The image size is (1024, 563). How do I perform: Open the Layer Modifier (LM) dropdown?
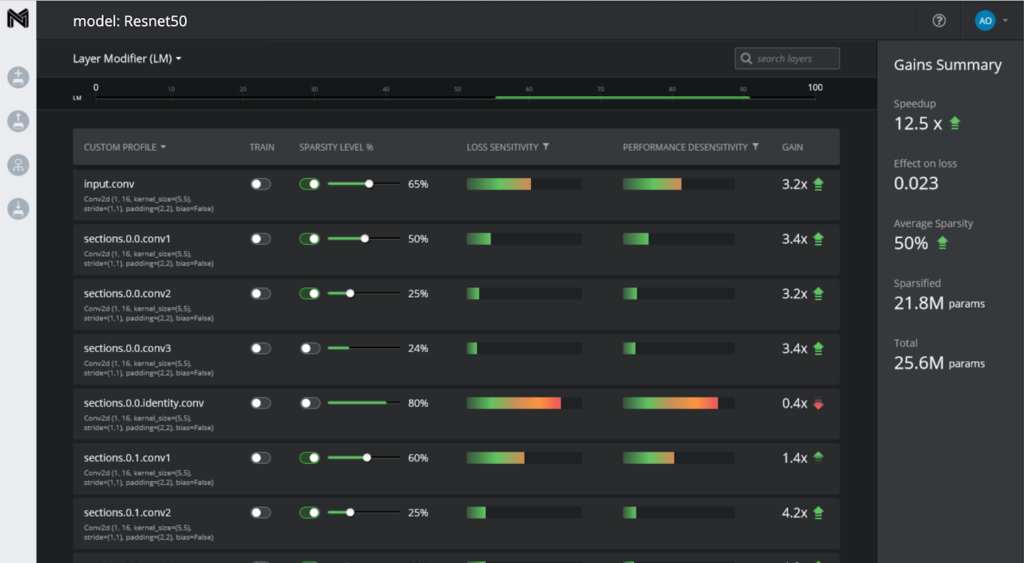click(x=127, y=58)
